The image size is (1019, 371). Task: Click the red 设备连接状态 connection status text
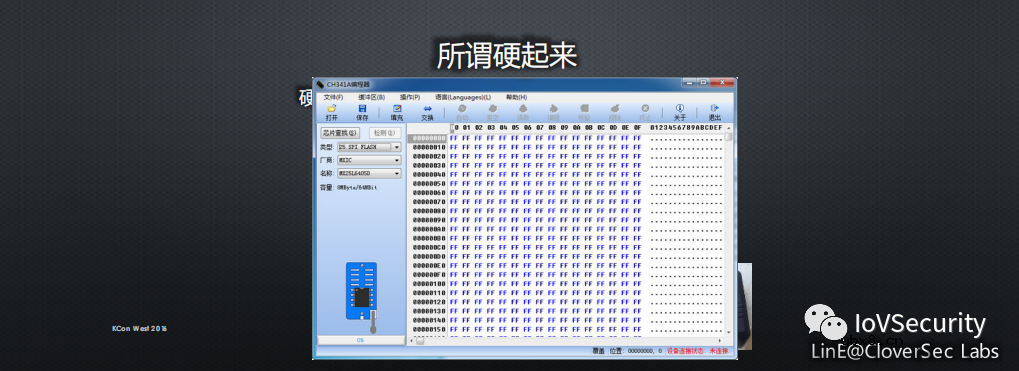[x=697, y=351]
